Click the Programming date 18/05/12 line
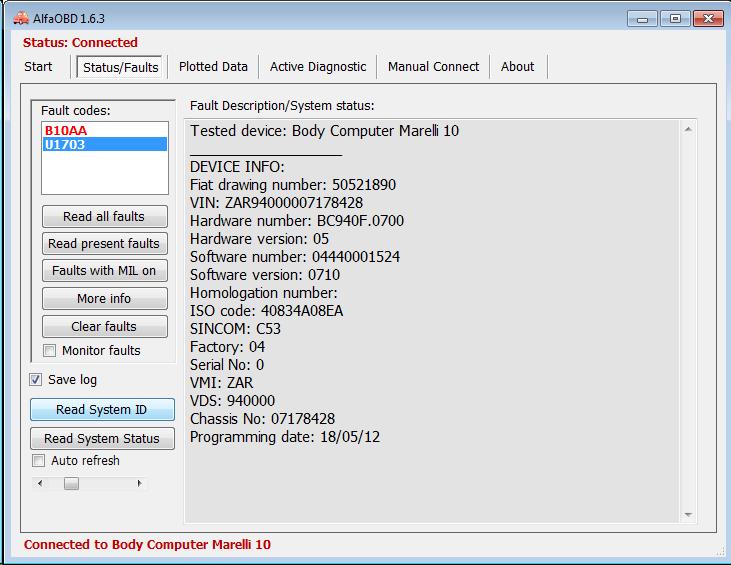This screenshot has height=565, width=731. coord(285,437)
